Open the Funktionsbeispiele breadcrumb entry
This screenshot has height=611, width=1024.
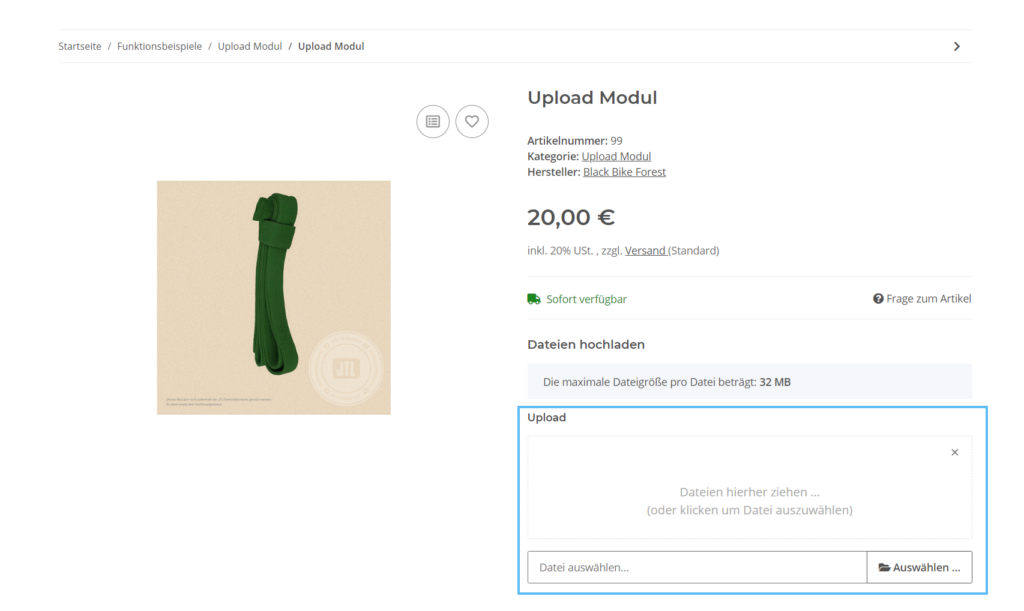coord(160,46)
